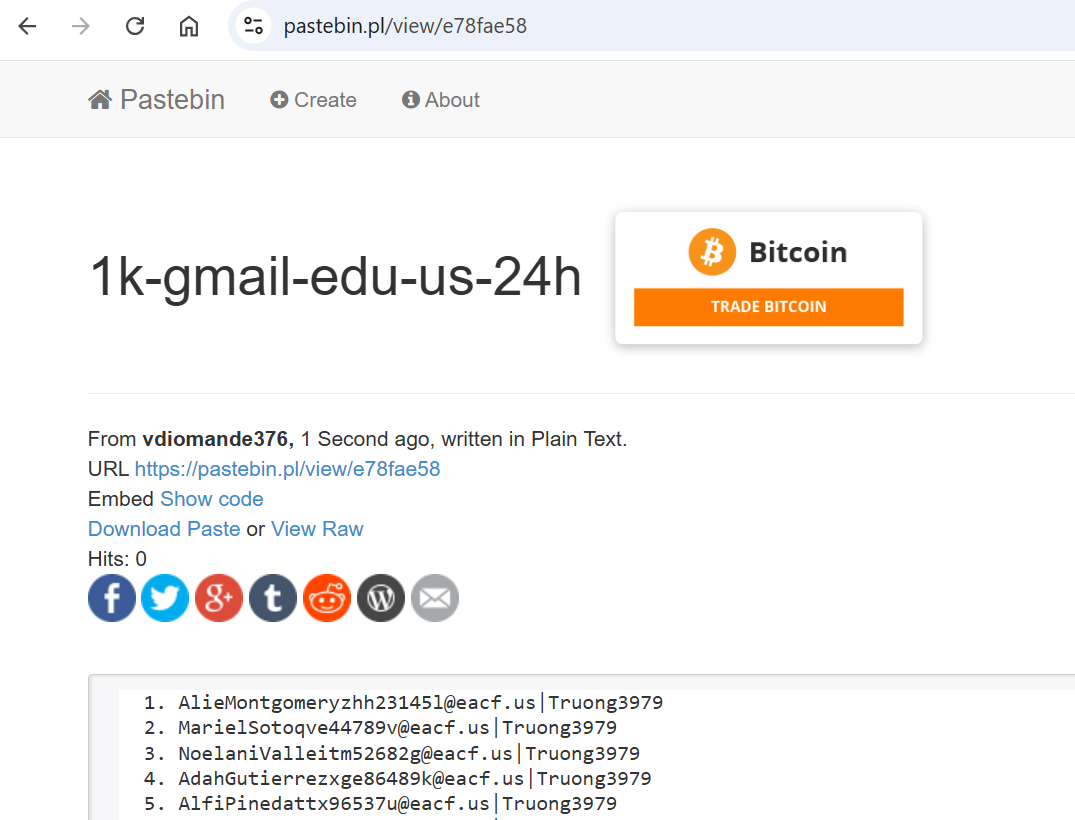Share paste on Facebook

(112, 598)
